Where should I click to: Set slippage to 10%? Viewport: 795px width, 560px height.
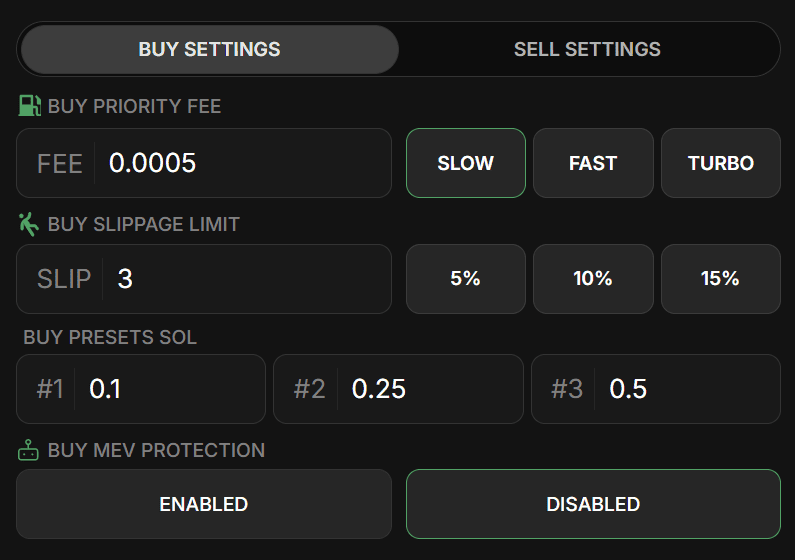(x=593, y=279)
